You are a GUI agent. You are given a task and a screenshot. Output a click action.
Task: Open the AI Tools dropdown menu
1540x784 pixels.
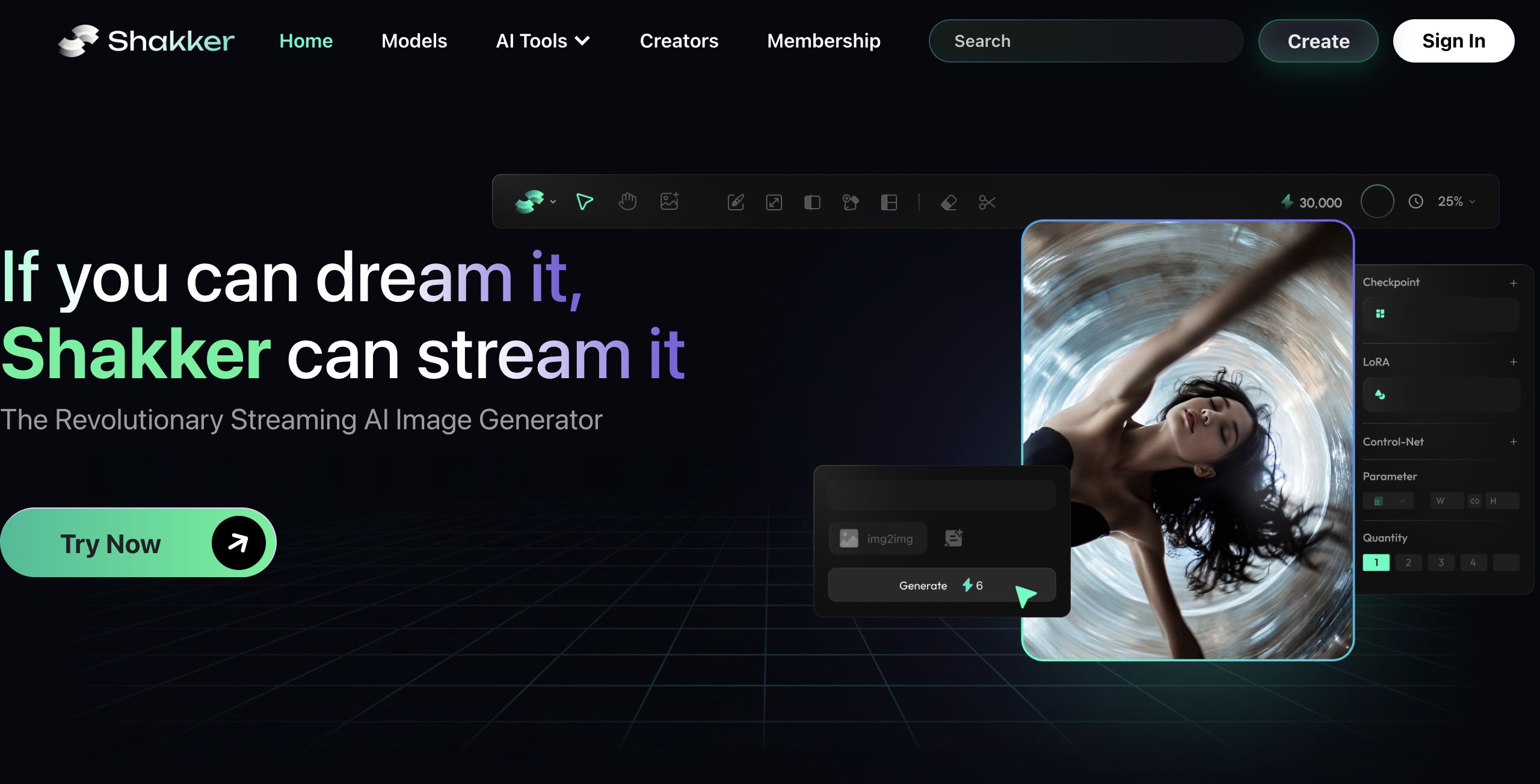tap(543, 41)
